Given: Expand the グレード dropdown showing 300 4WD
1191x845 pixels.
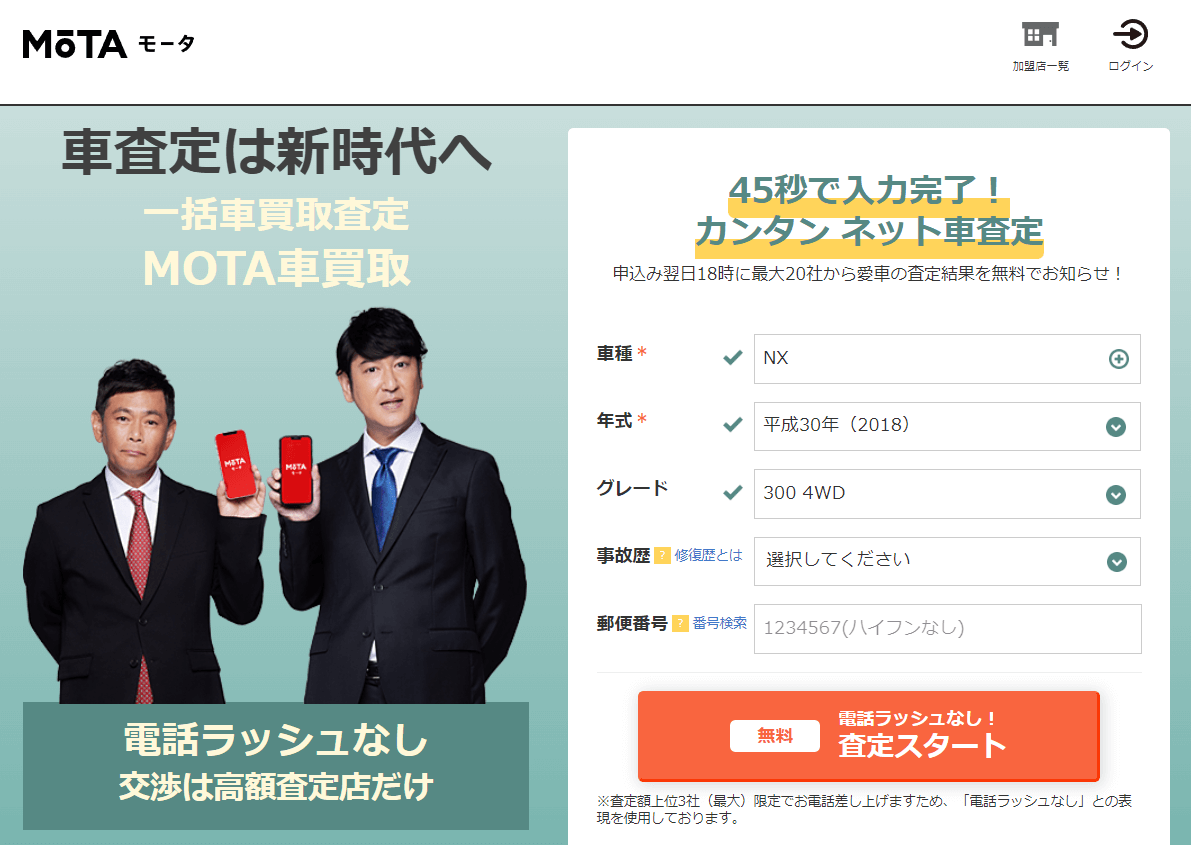Looking at the screenshot, I should pyautogui.click(x=947, y=494).
